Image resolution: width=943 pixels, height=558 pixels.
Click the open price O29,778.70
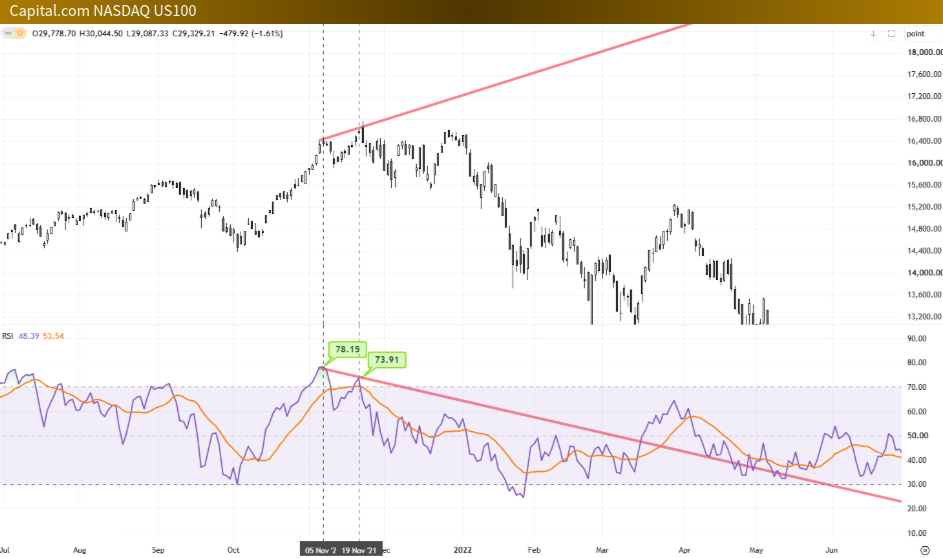(x=54, y=34)
